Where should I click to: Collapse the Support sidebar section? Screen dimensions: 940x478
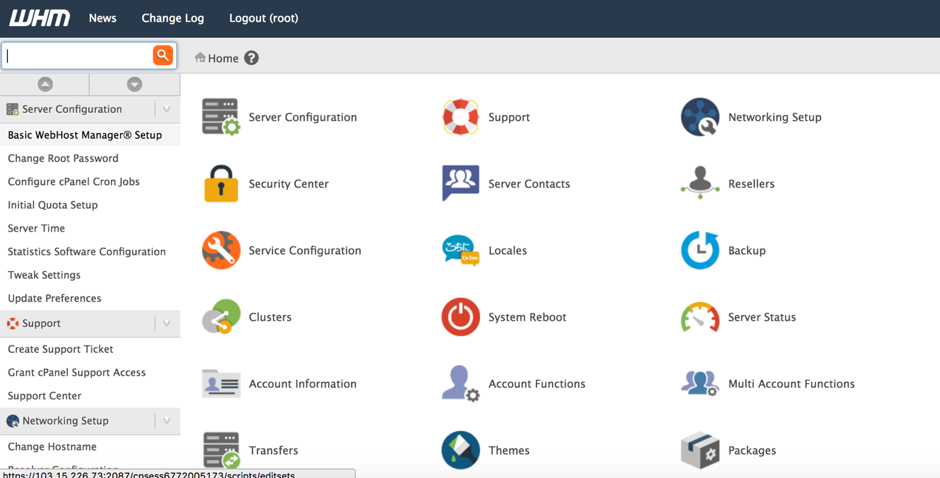(167, 323)
